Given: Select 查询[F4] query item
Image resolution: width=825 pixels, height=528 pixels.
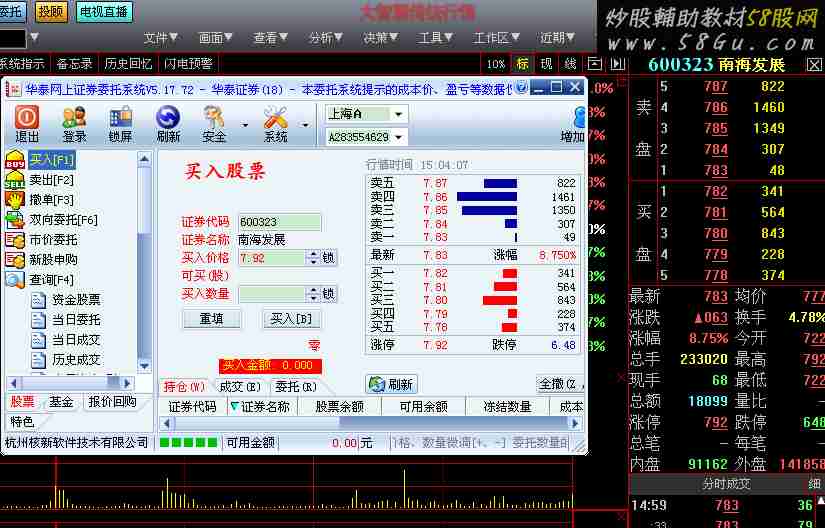Looking at the screenshot, I should tap(51, 280).
